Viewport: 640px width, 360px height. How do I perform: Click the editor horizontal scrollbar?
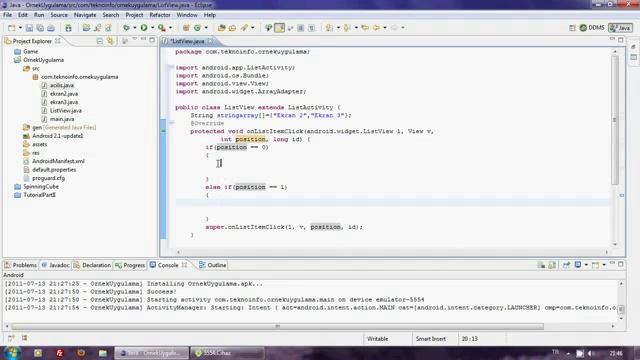coord(392,252)
